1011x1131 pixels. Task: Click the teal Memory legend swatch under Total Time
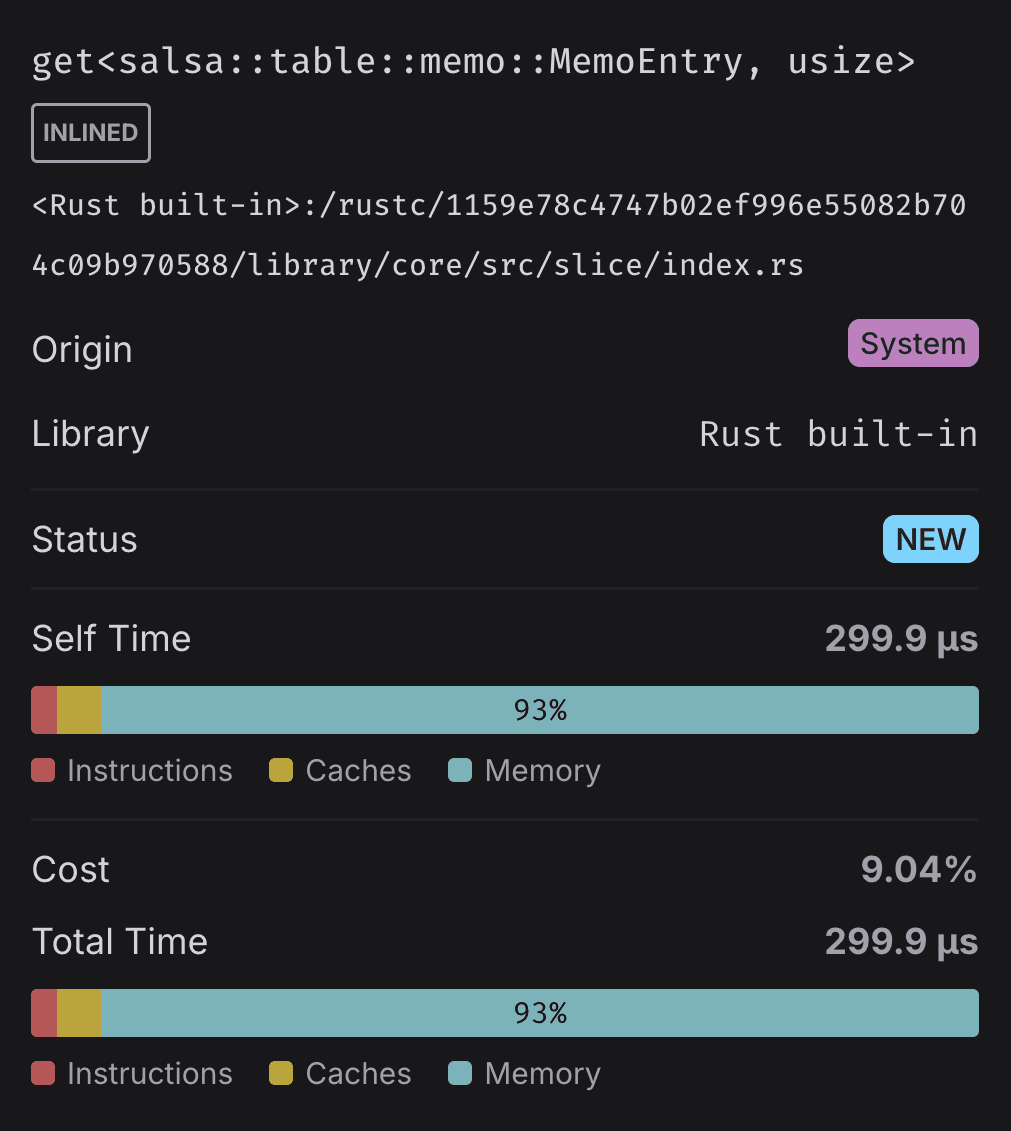(461, 1073)
